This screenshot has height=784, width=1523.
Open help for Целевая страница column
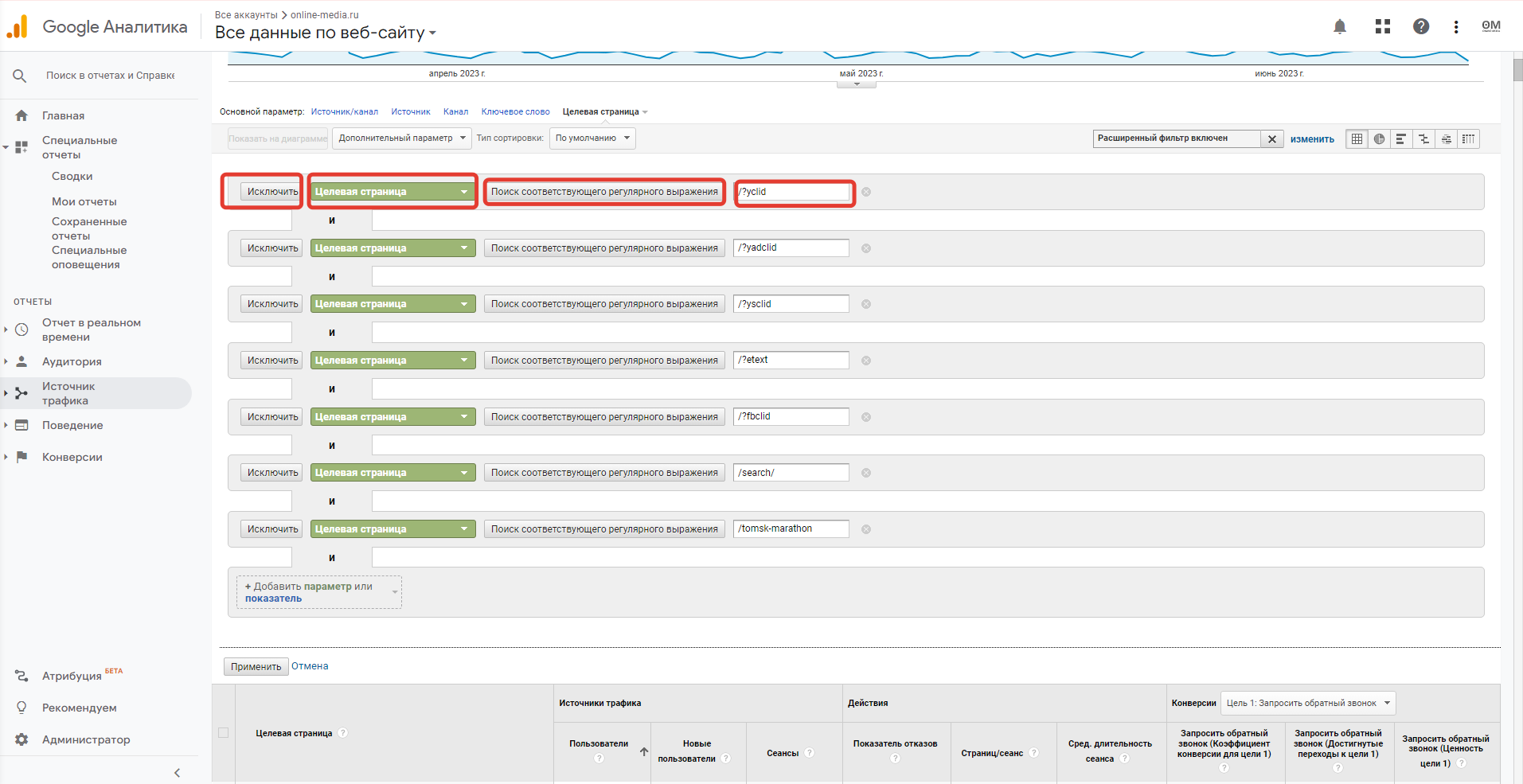point(342,733)
